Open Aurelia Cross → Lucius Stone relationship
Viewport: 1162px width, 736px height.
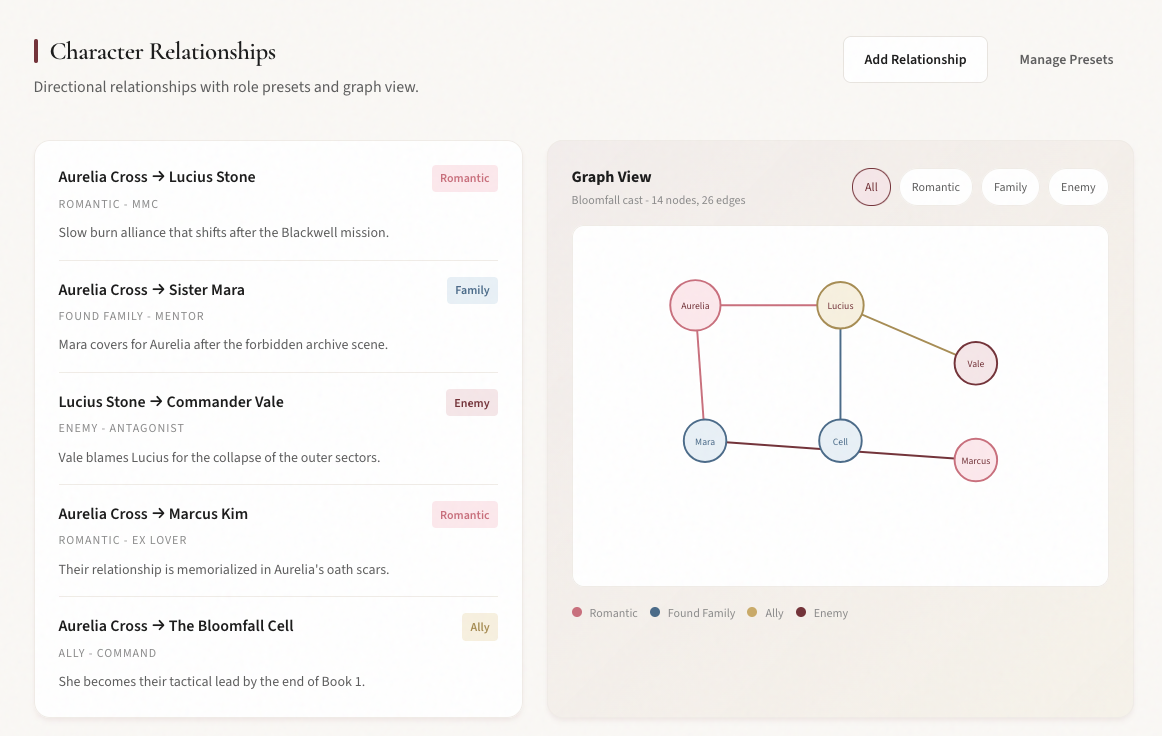[x=157, y=177]
